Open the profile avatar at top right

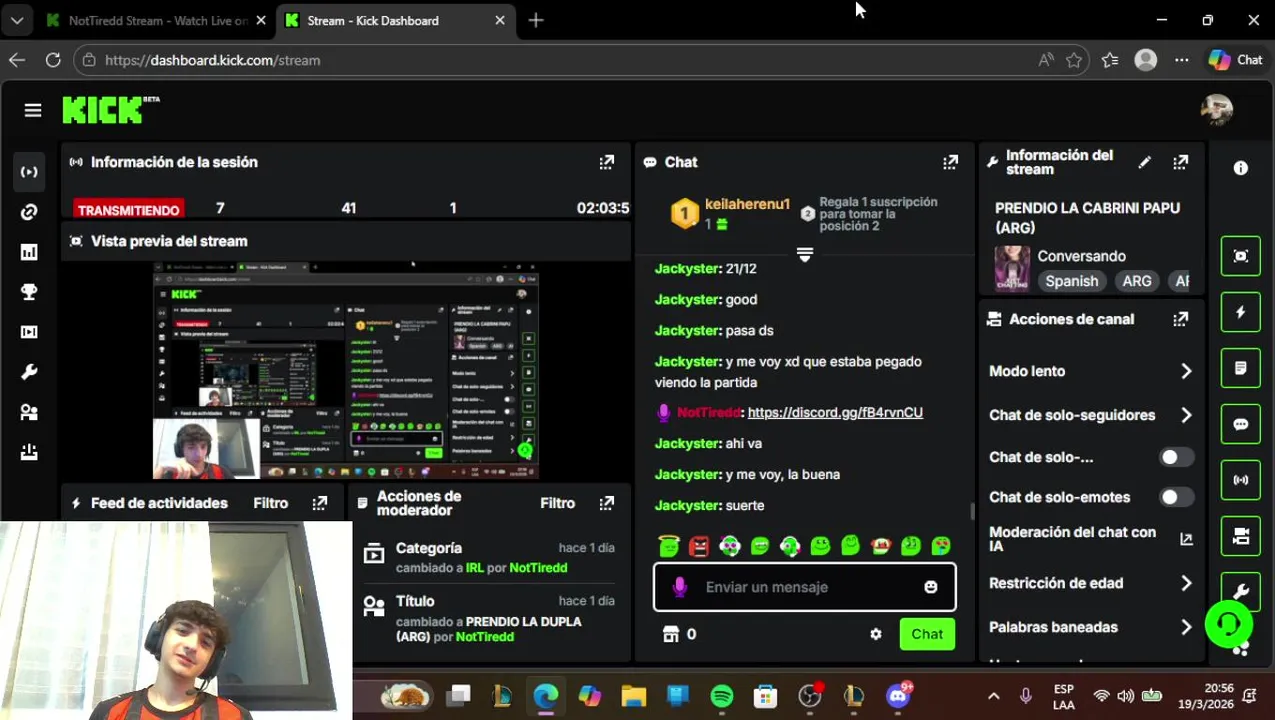1217,110
